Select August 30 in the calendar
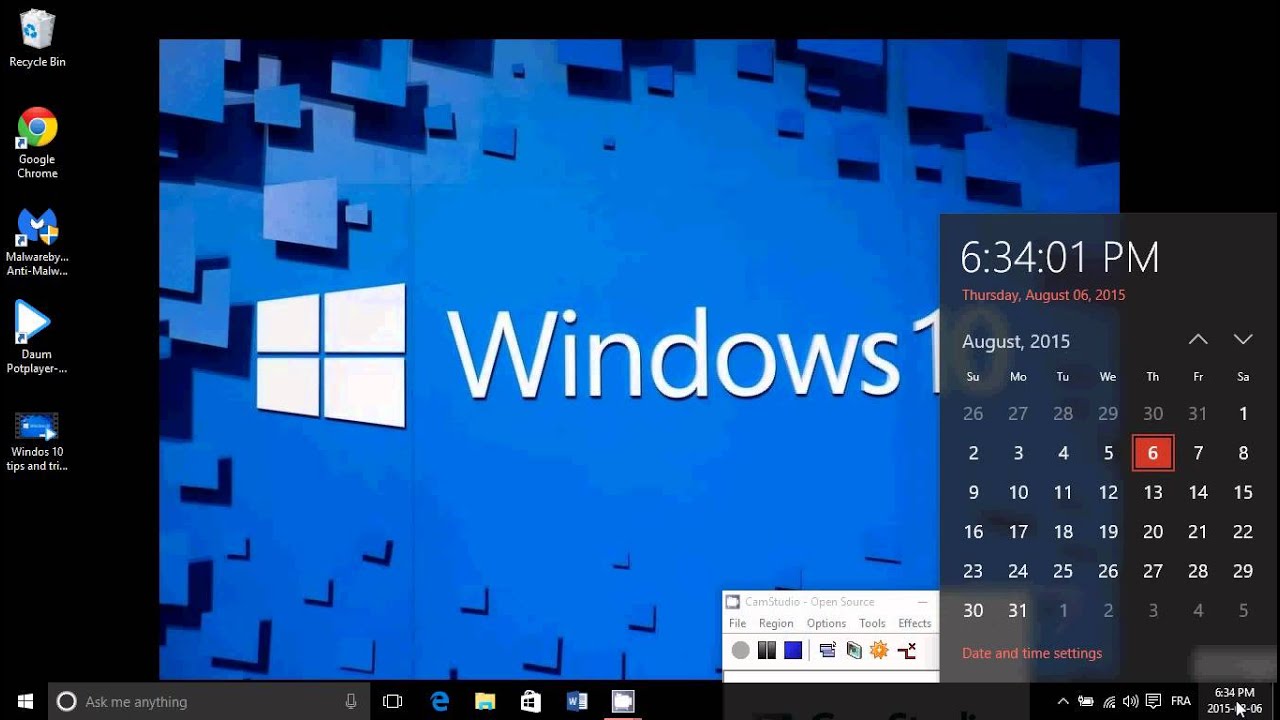This screenshot has height=720, width=1280. click(x=973, y=610)
